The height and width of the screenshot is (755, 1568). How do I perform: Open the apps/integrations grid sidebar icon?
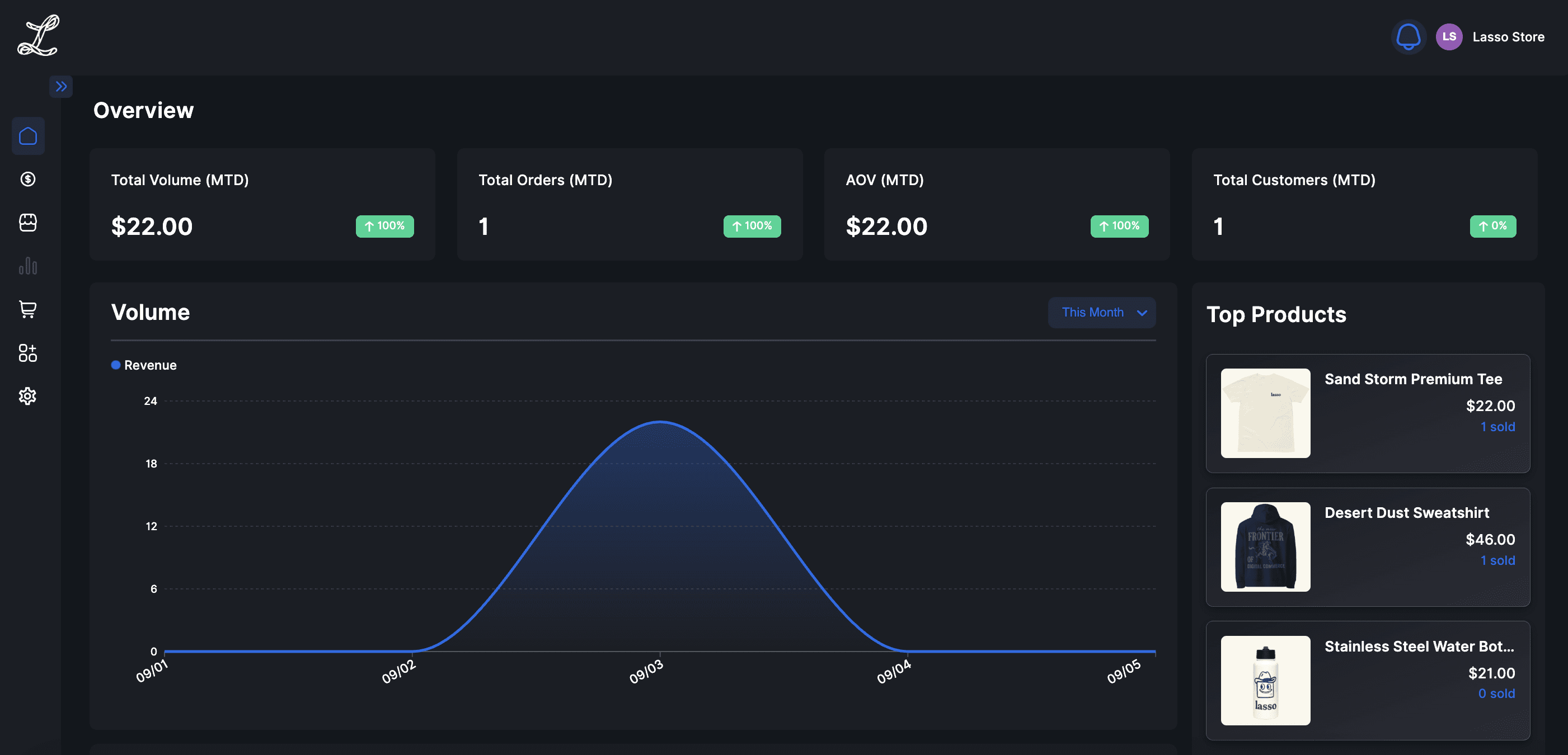coord(28,353)
